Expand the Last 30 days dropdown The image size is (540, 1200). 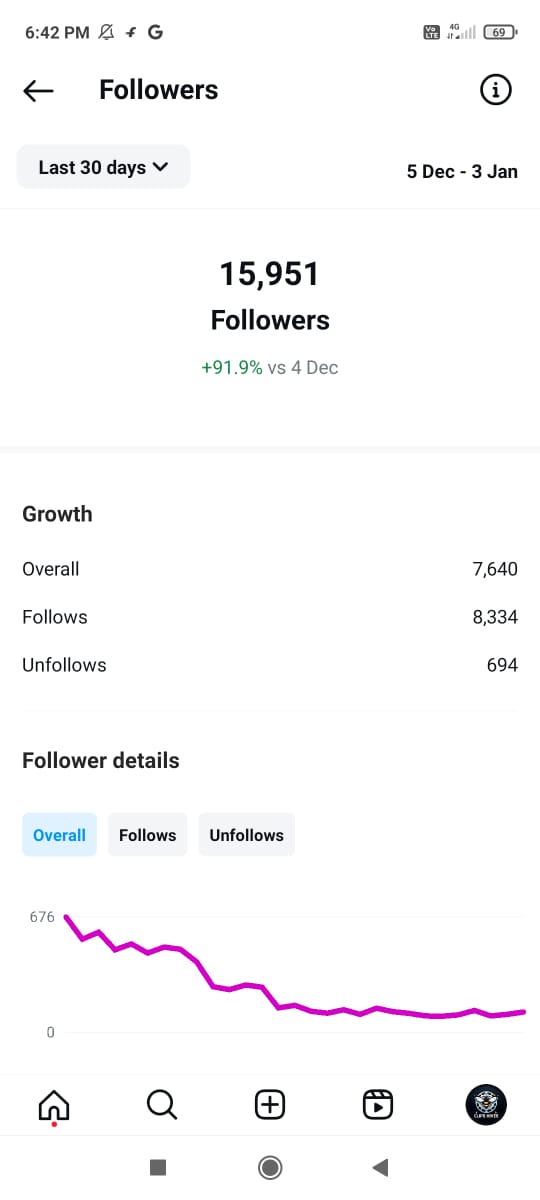103,167
